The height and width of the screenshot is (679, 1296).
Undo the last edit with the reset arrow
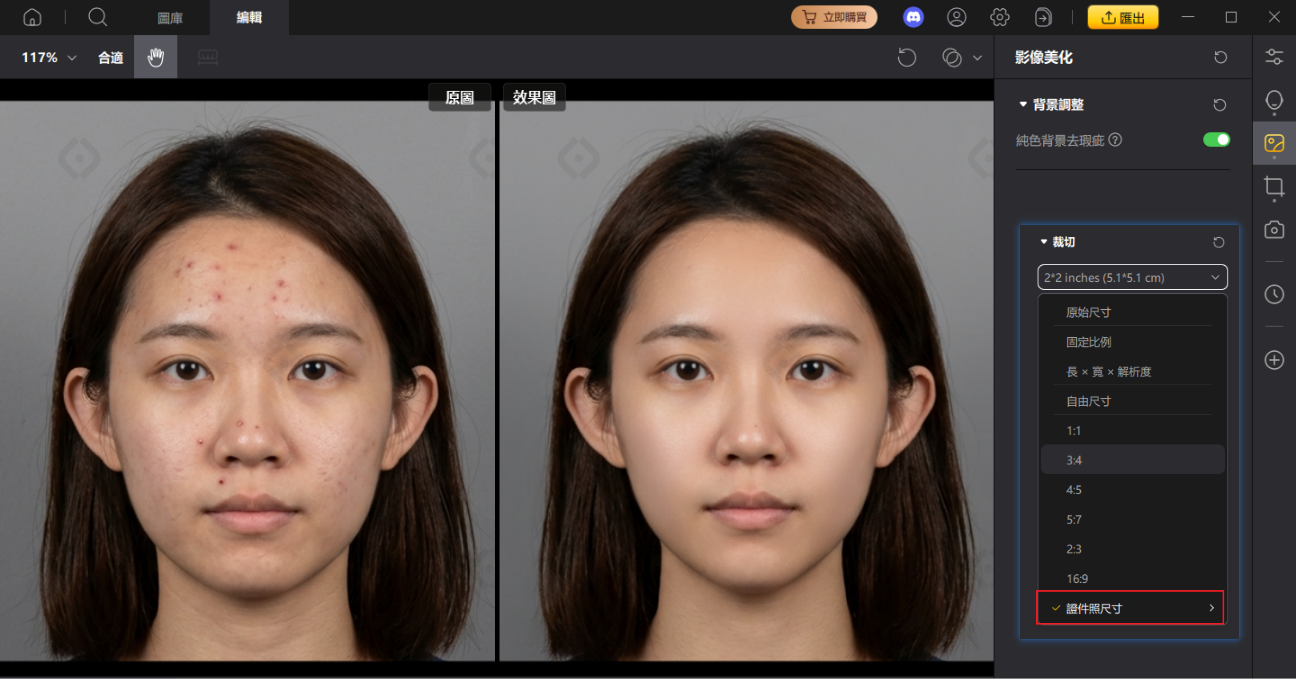coord(906,57)
